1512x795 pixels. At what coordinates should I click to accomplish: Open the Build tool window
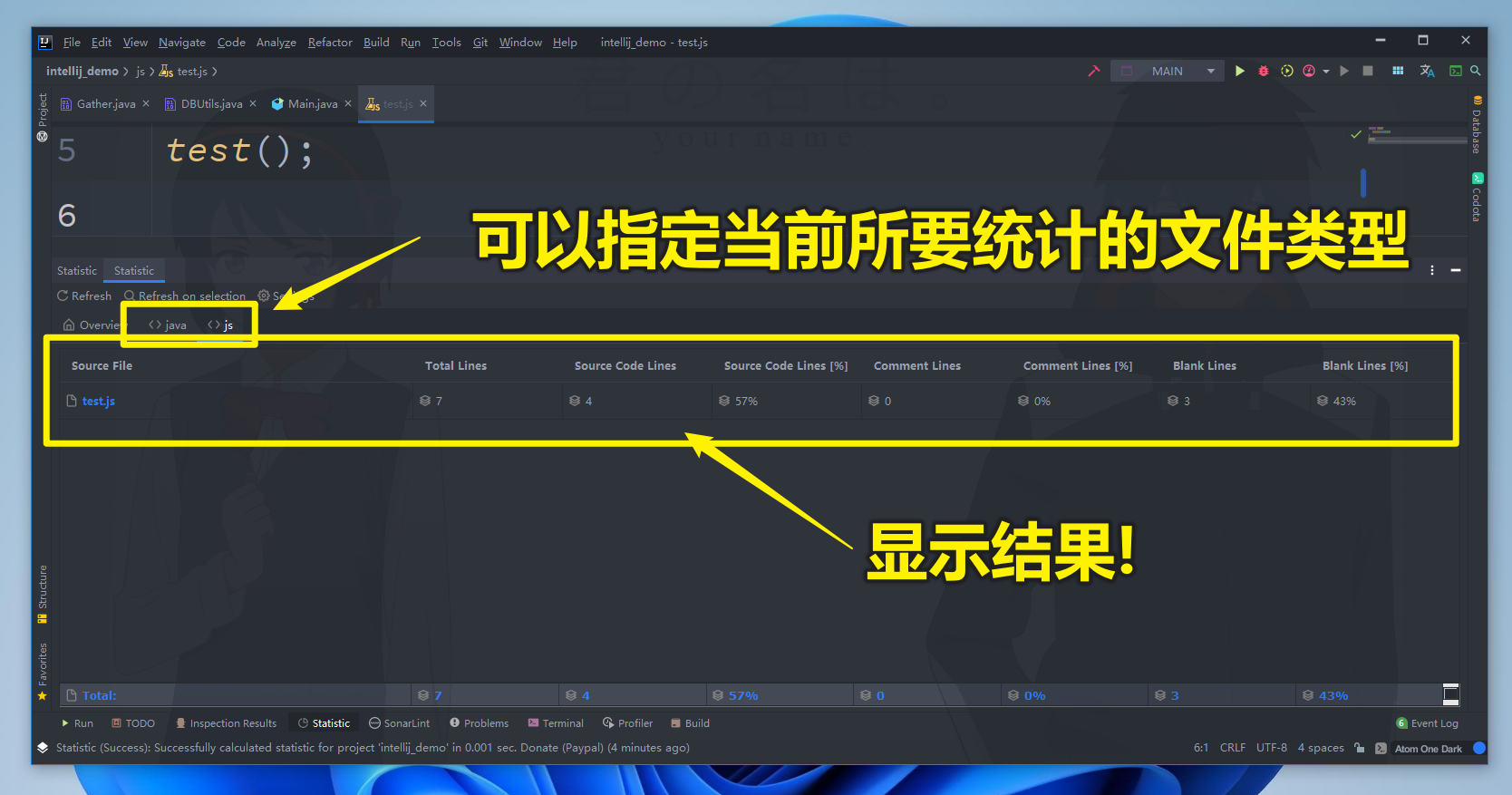[690, 723]
